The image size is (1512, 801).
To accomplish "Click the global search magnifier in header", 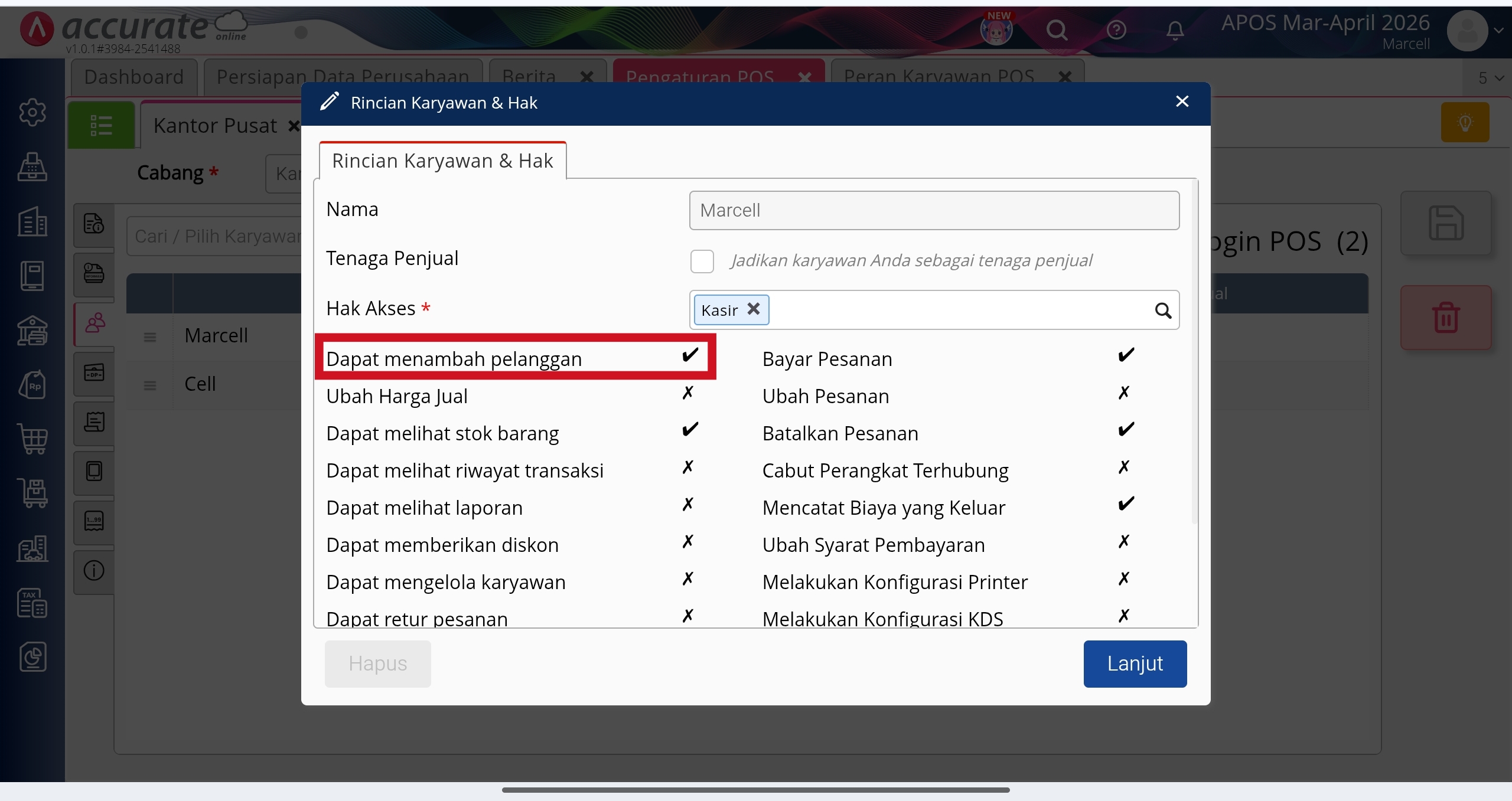I will coord(1057,30).
